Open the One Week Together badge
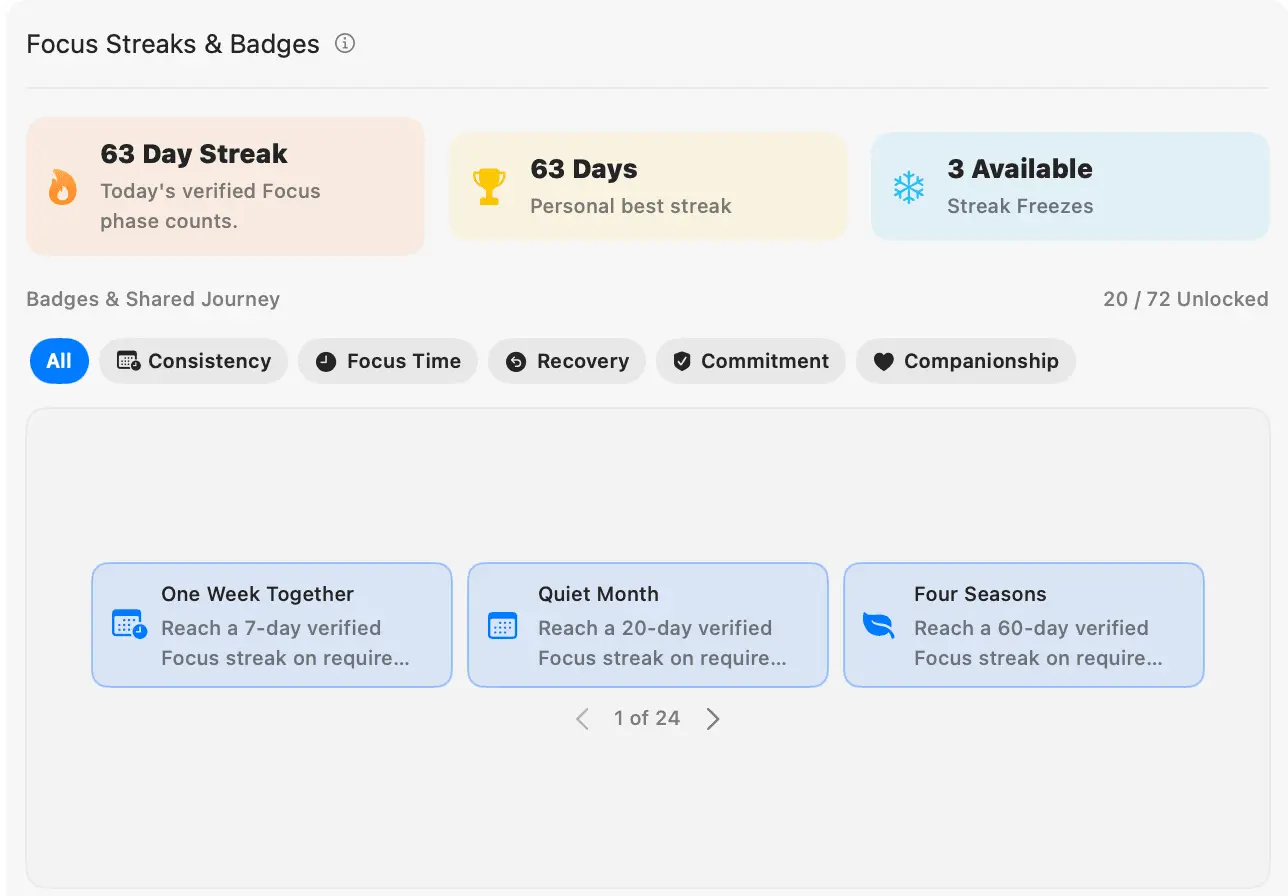Screen dimensions: 1288x896 pos(272,625)
